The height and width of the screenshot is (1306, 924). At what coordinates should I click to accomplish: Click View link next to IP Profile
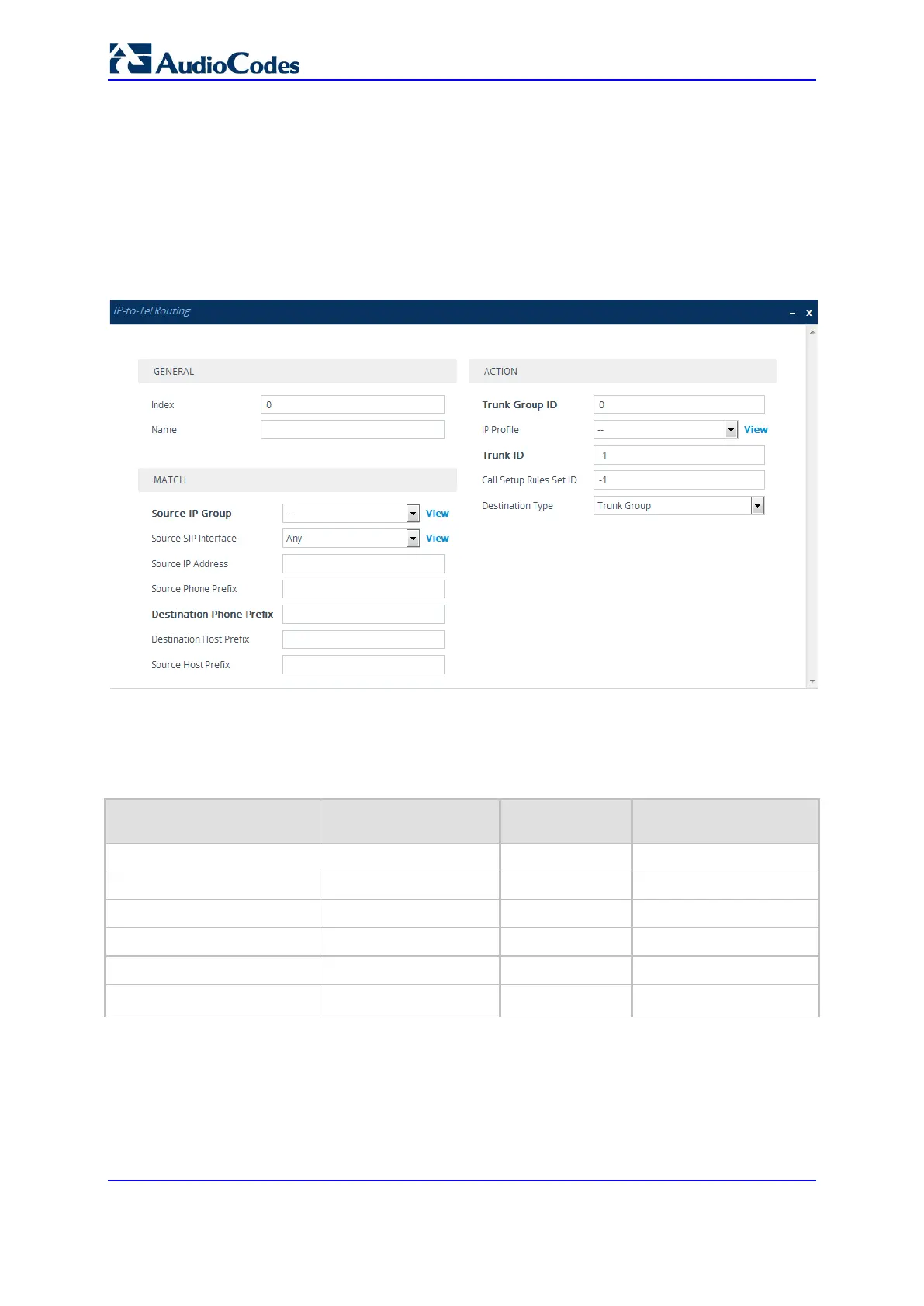(756, 430)
